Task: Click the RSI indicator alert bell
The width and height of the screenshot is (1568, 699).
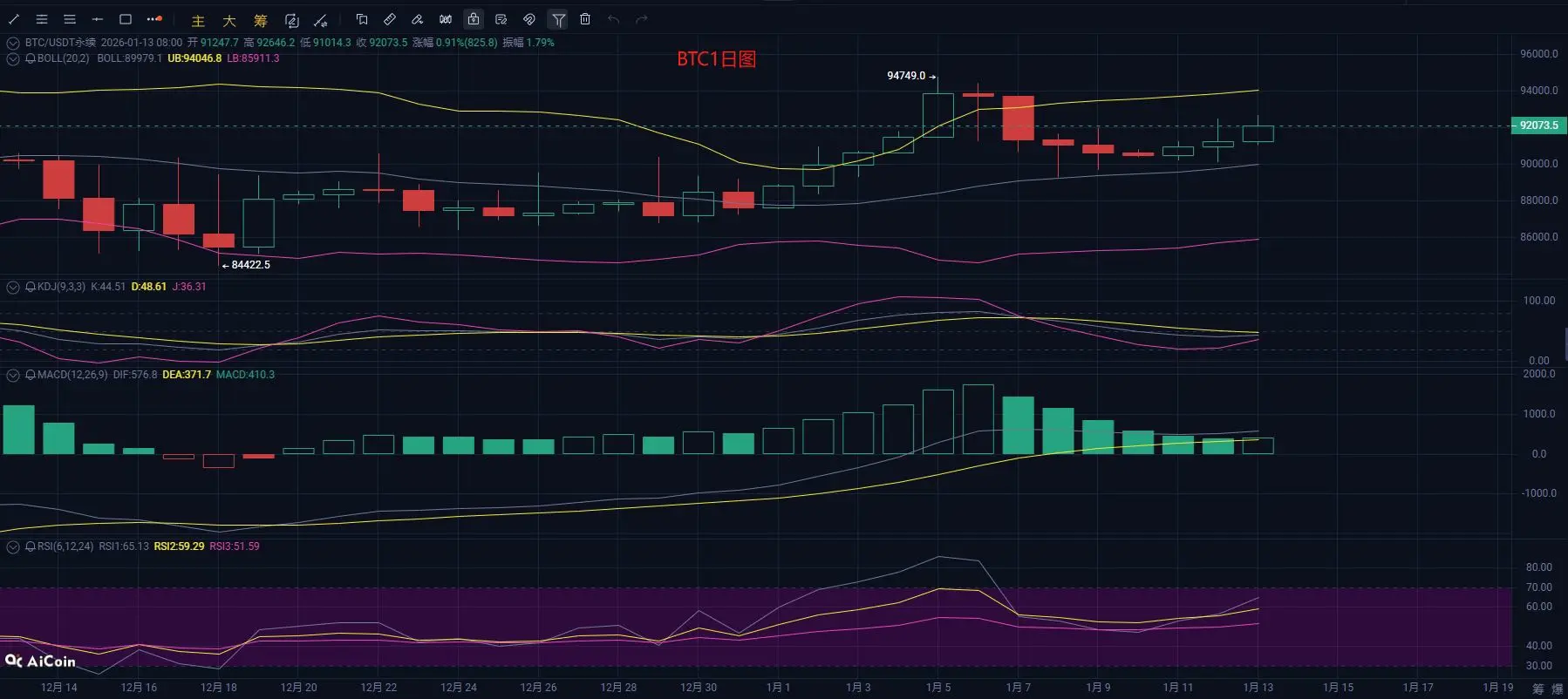Action: pos(31,546)
